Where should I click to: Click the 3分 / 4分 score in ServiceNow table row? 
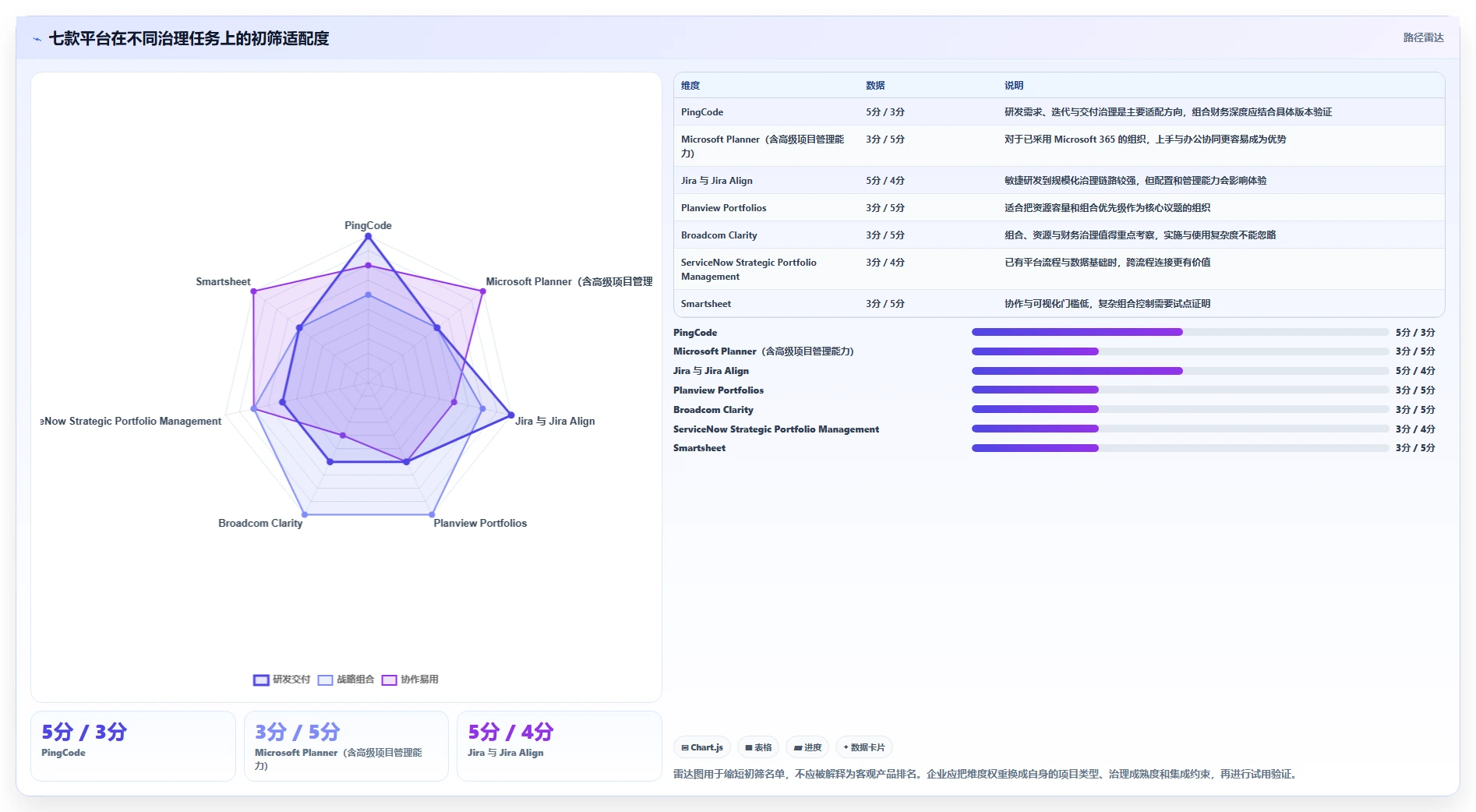[885, 263]
